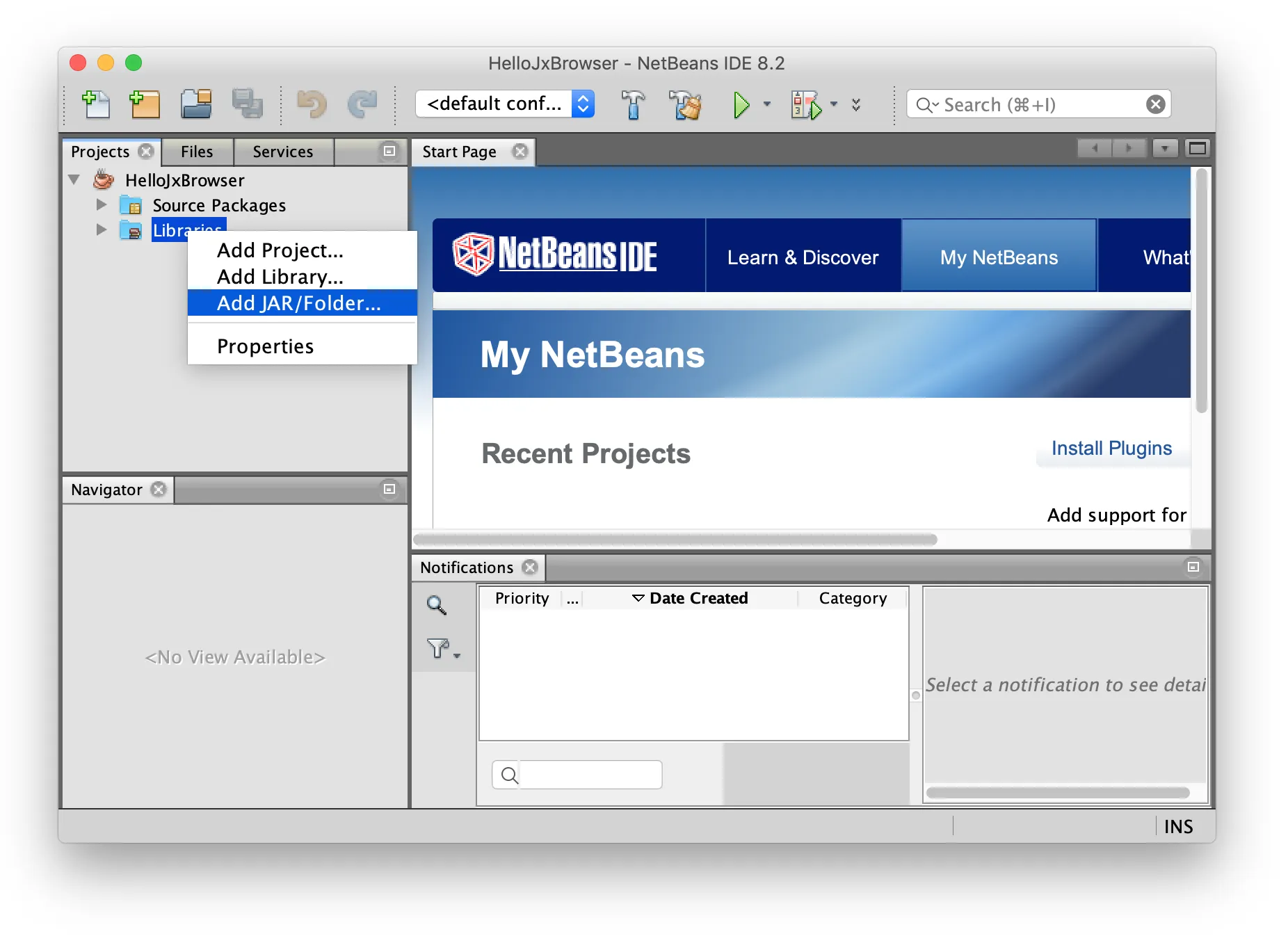Open the Notifications filter funnel icon

click(442, 648)
